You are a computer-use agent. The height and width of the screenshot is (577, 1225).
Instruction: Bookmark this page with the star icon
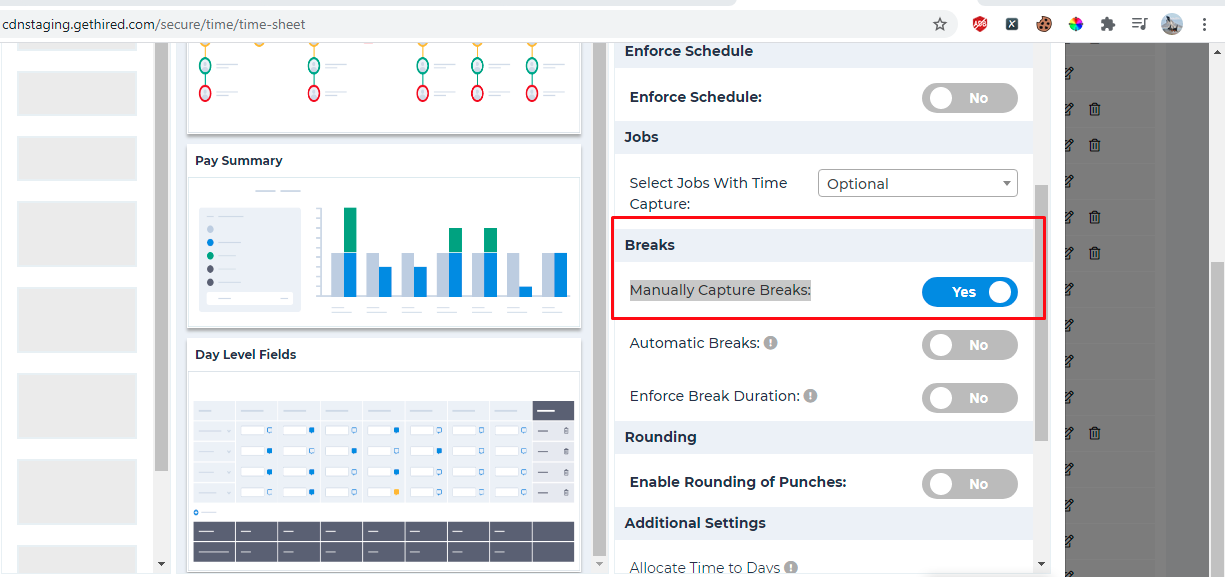[939, 24]
